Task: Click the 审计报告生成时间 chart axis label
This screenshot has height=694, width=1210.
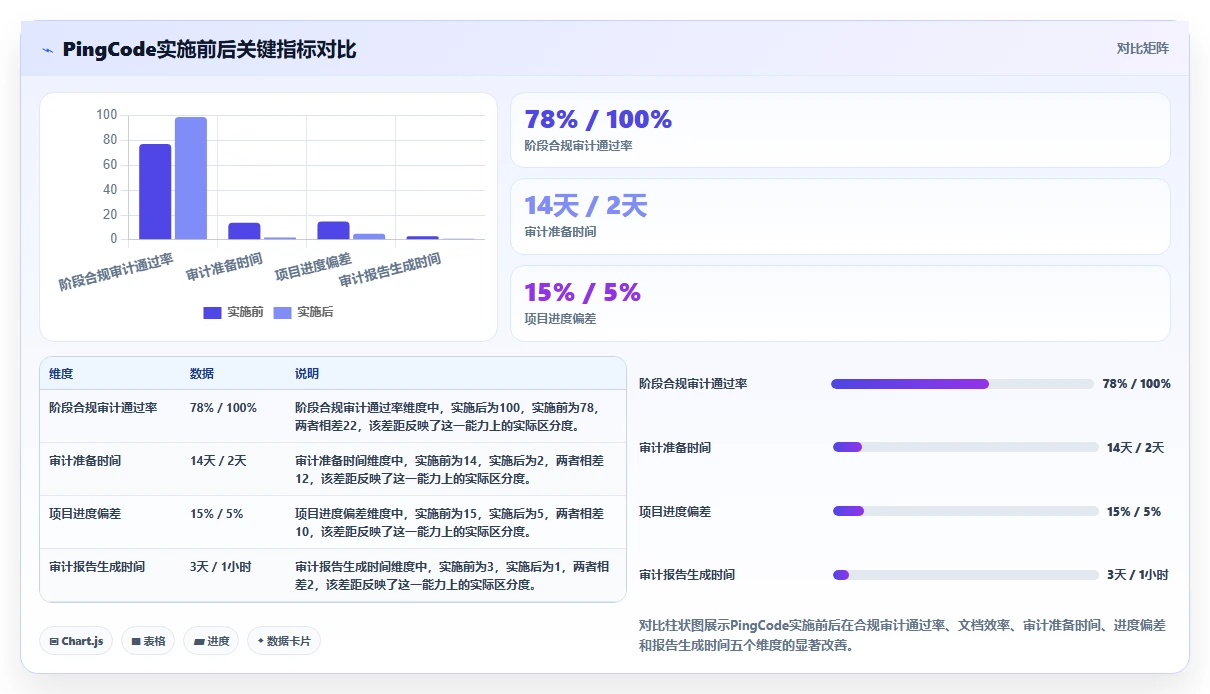Action: pyautogui.click(x=390, y=270)
